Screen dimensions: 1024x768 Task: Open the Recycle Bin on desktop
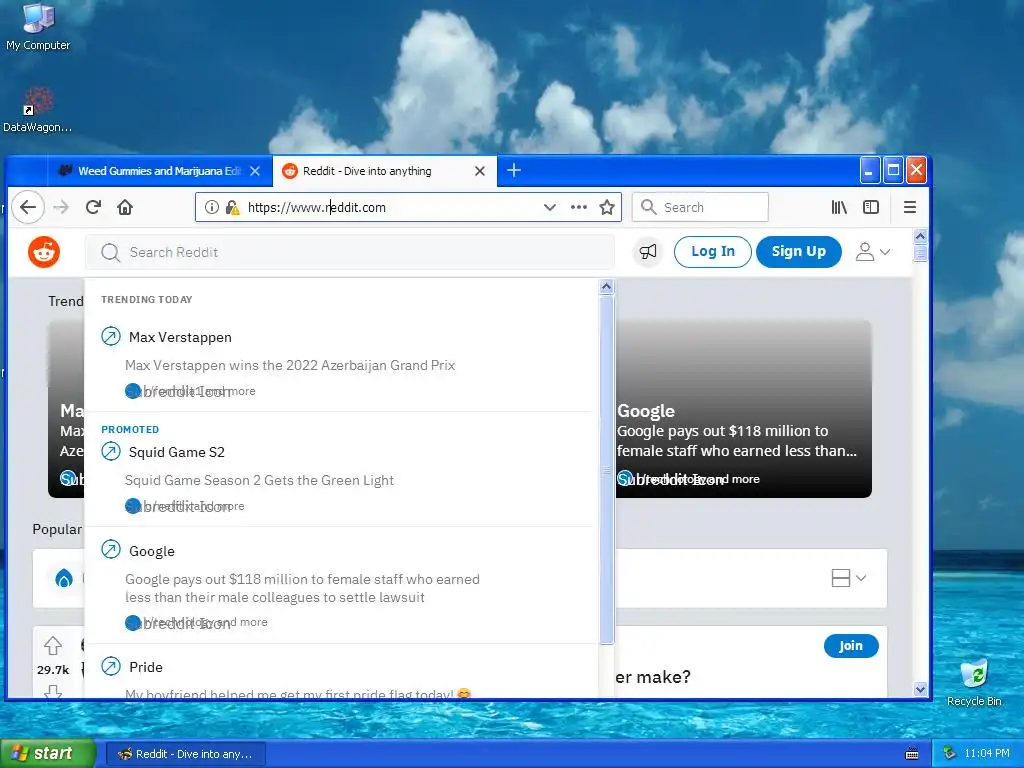click(974, 682)
